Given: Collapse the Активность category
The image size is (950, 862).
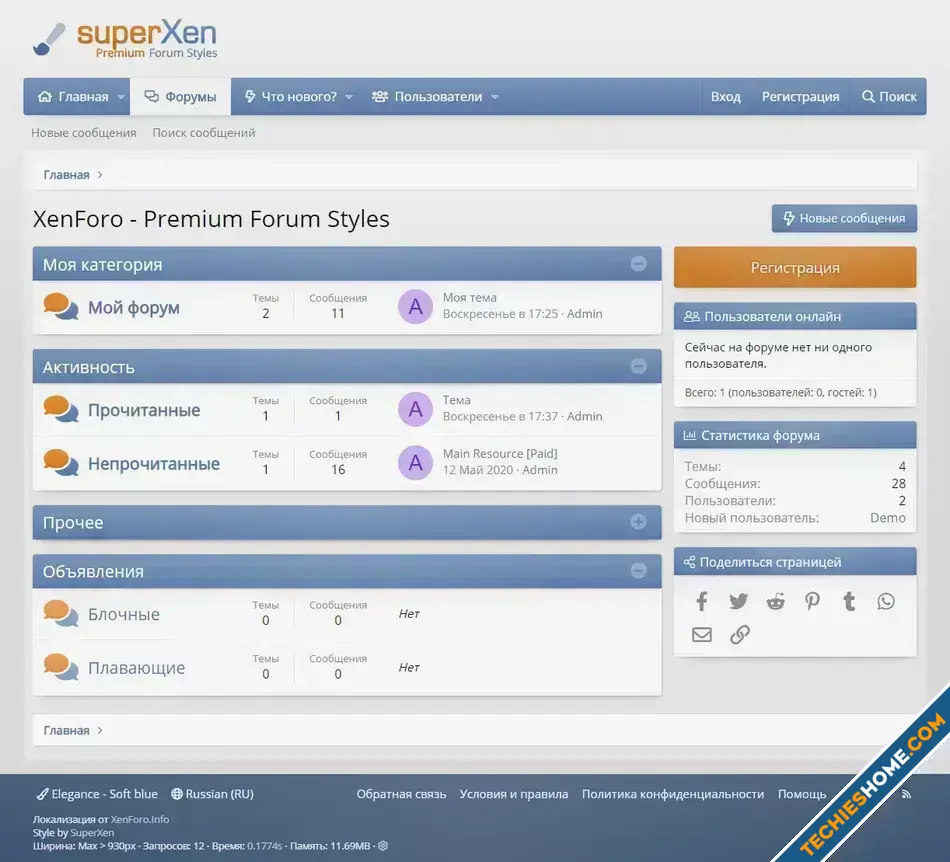Looking at the screenshot, I should 638,366.
